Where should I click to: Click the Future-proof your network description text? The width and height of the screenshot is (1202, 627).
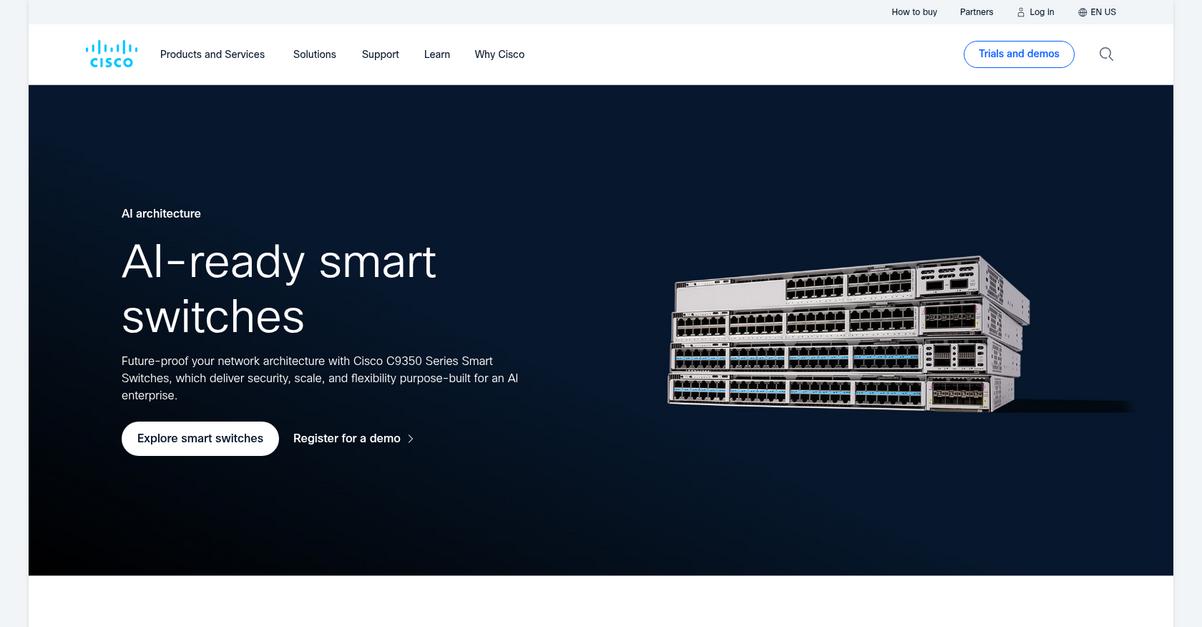coord(320,378)
